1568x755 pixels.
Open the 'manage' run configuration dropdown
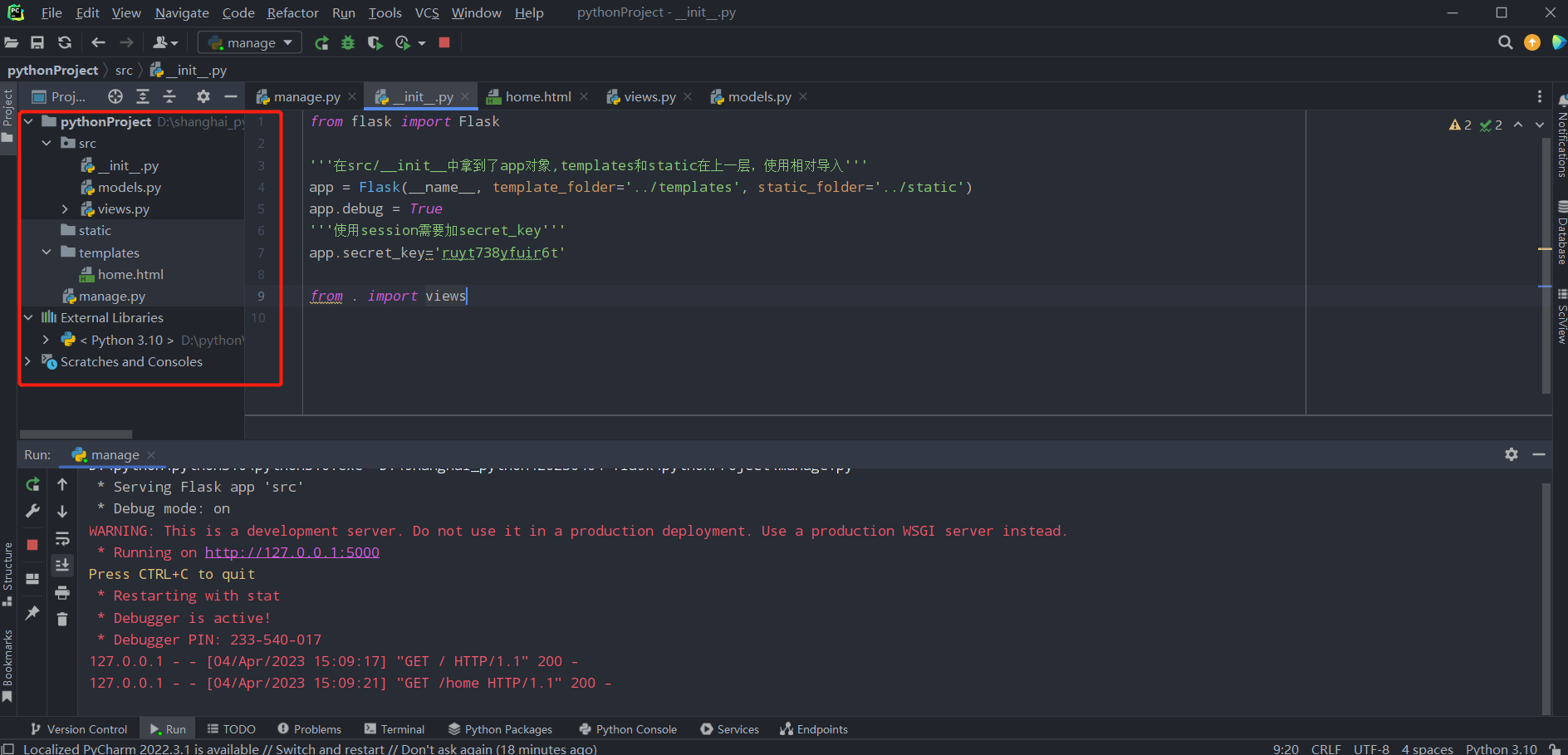click(250, 42)
